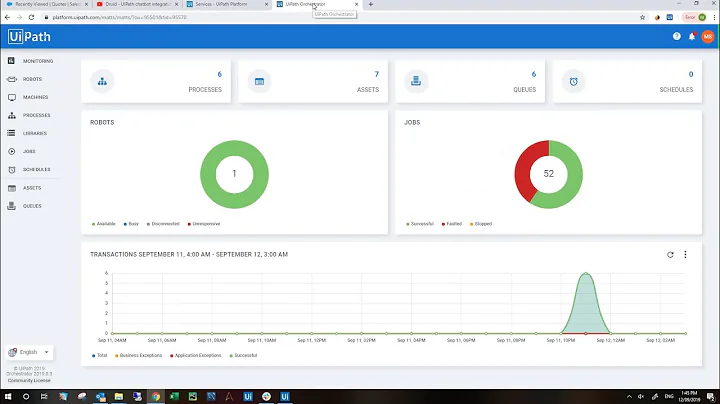The height and width of the screenshot is (404, 720).
Task: Open the Robots sidebar icon
Action: point(11,79)
